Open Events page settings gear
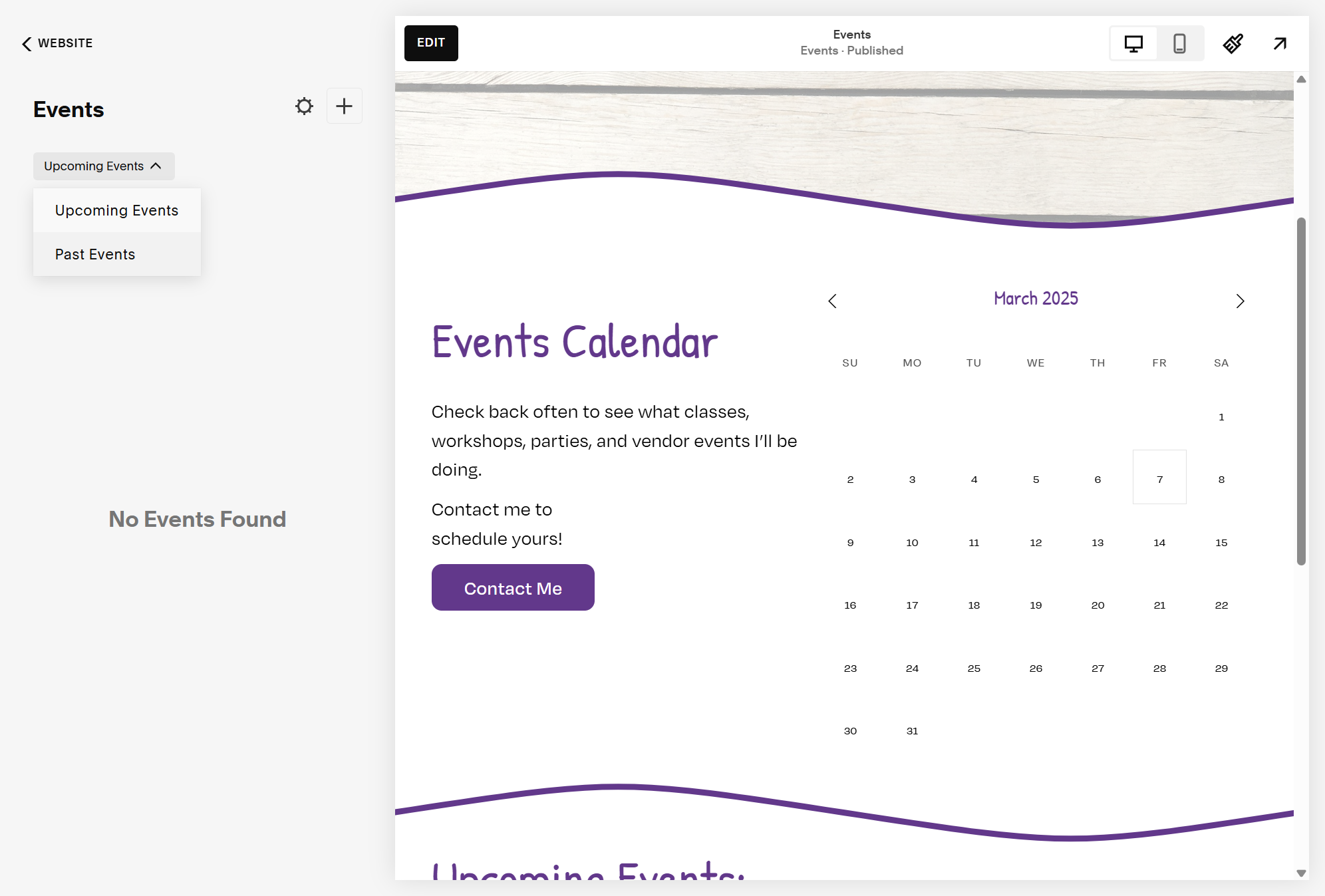The width and height of the screenshot is (1325, 896). [304, 106]
